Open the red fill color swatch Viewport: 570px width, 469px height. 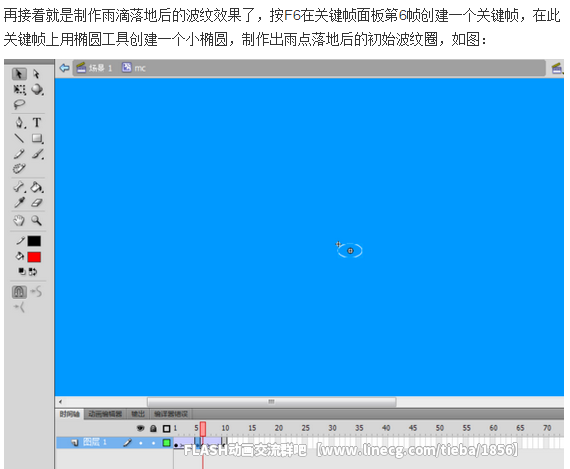point(34,257)
